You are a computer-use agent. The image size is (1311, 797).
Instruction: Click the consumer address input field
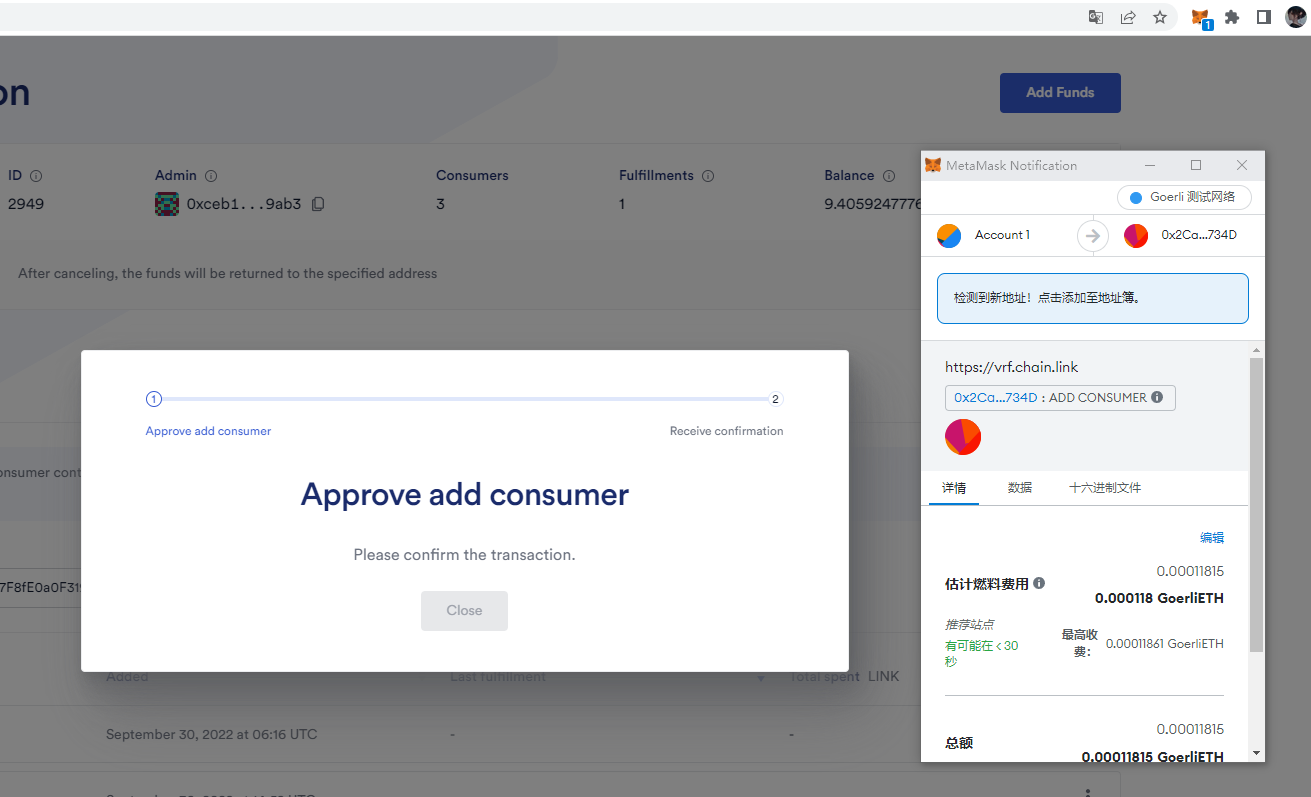tap(40, 587)
